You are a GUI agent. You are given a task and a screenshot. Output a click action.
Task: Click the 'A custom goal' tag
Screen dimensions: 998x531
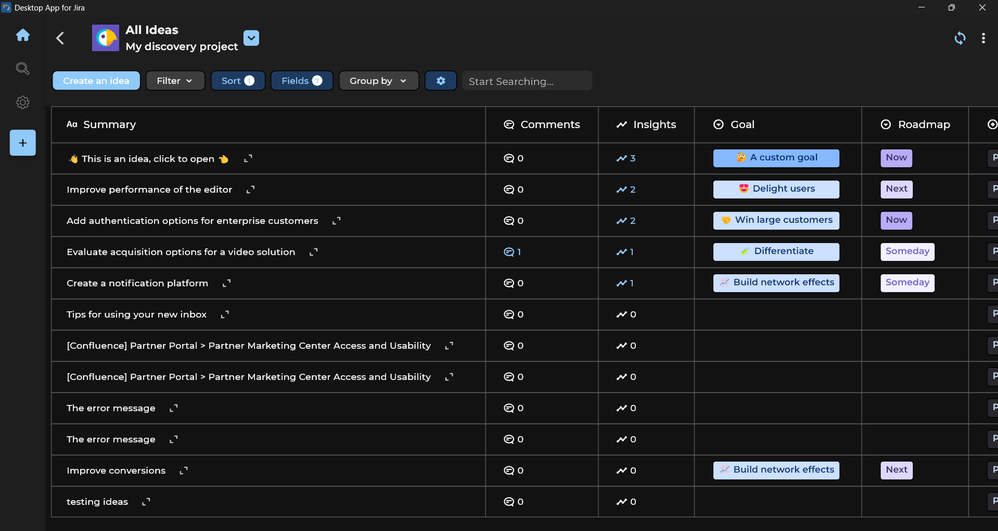pyautogui.click(x=777, y=158)
